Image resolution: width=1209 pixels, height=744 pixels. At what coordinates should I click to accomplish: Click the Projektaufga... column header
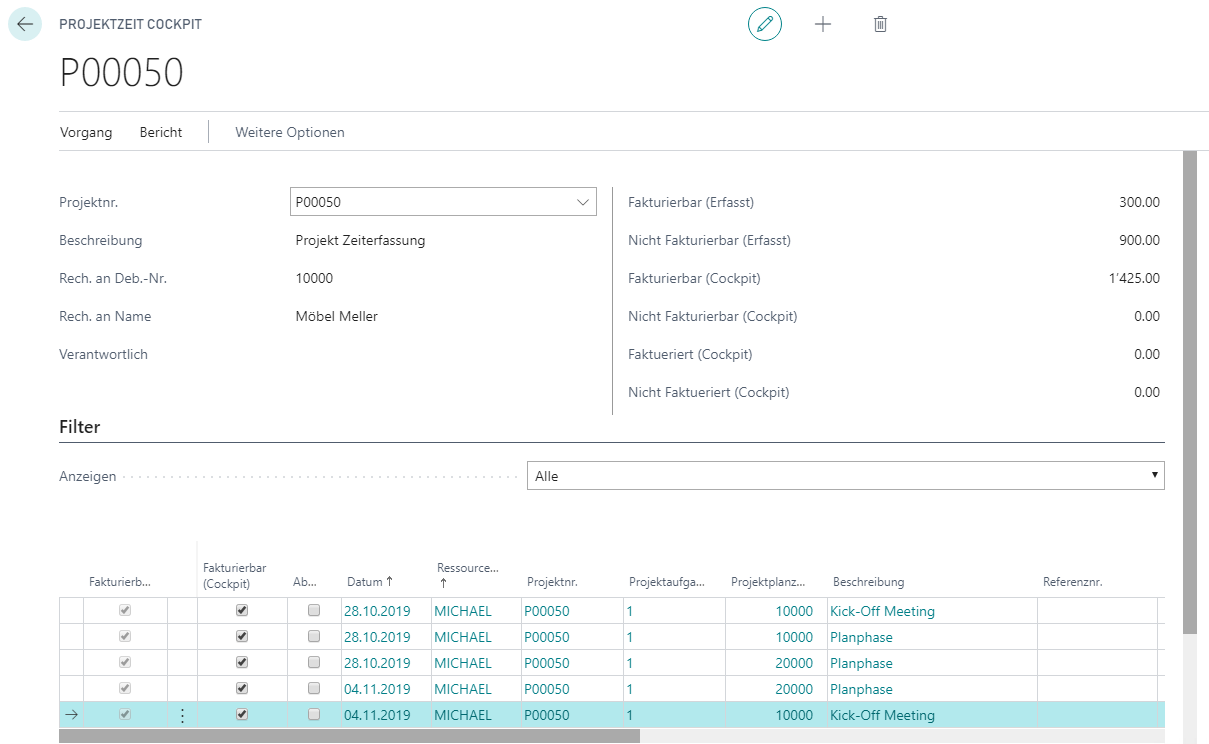tap(669, 582)
